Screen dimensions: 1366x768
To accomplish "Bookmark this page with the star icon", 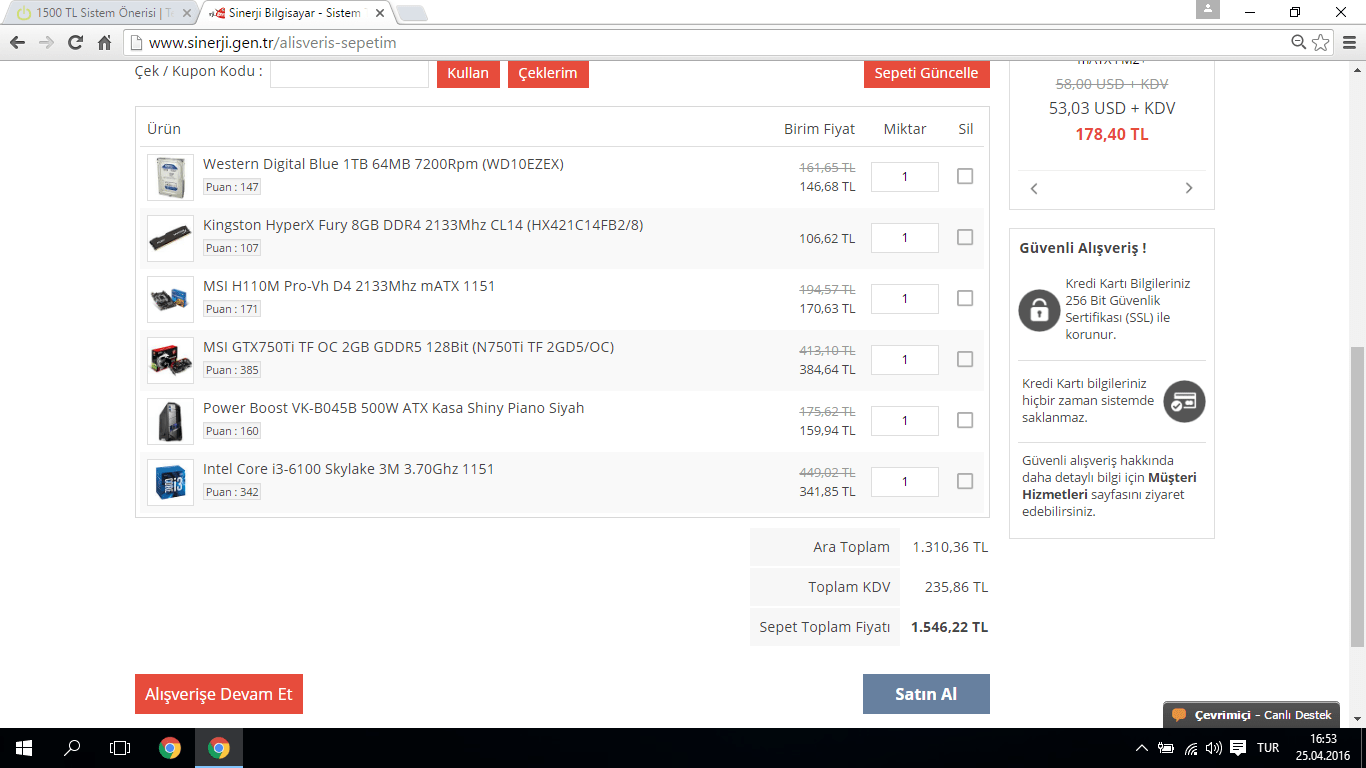I will coord(1321,42).
